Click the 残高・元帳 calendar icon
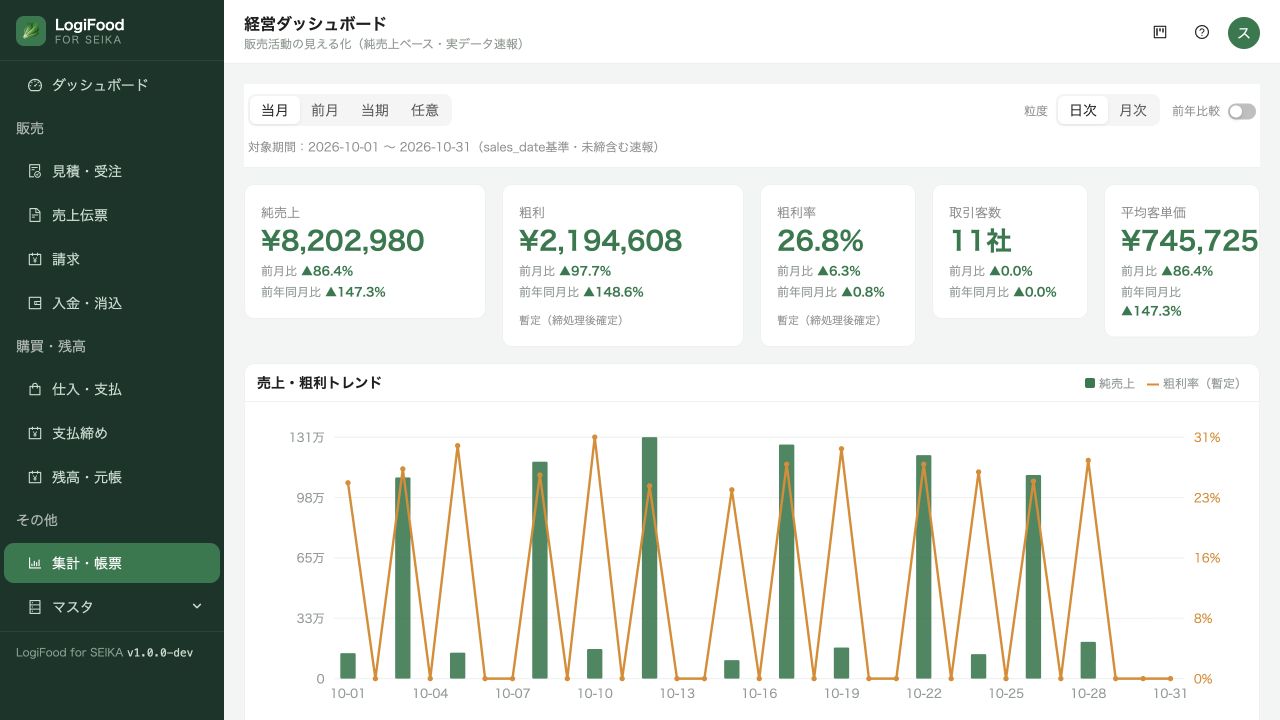 [35, 477]
